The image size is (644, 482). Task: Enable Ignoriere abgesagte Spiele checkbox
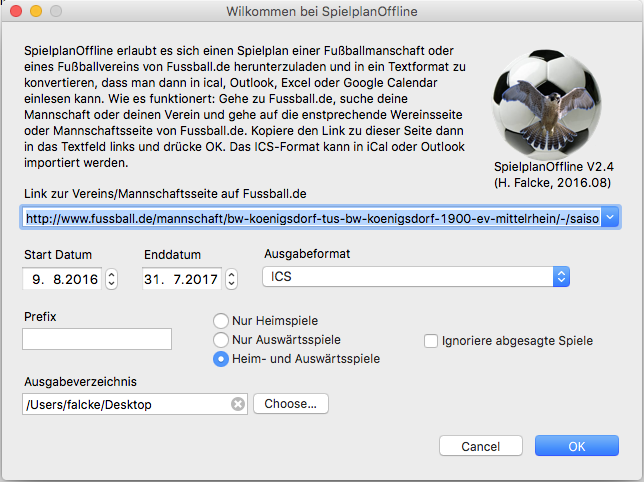coord(432,341)
